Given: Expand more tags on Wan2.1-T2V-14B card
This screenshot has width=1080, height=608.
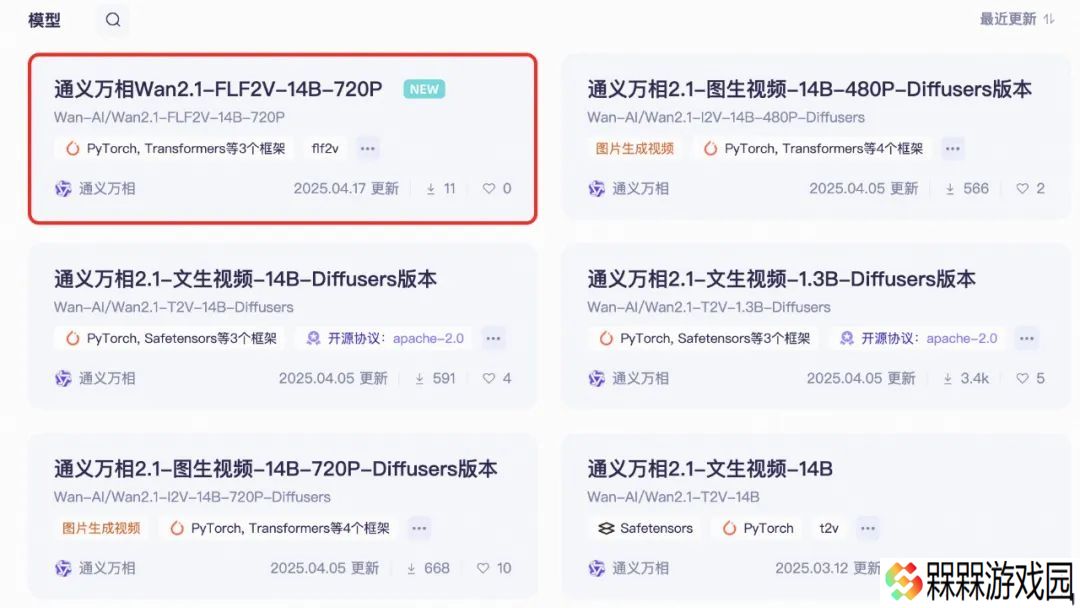Looking at the screenshot, I should tap(868, 528).
